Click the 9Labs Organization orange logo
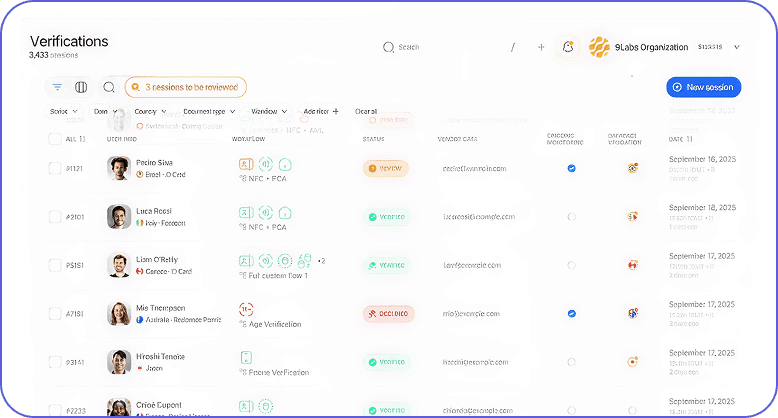Image resolution: width=778 pixels, height=418 pixels. click(599, 47)
